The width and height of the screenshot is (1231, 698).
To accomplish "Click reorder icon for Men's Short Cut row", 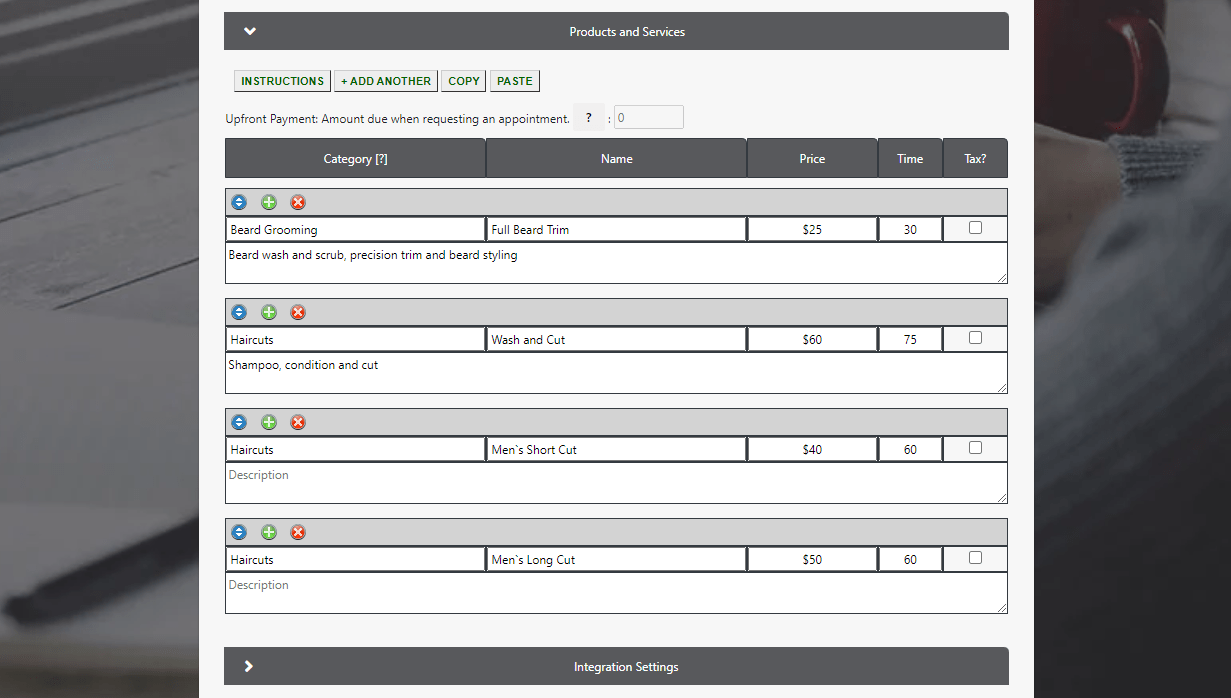I will 238,422.
